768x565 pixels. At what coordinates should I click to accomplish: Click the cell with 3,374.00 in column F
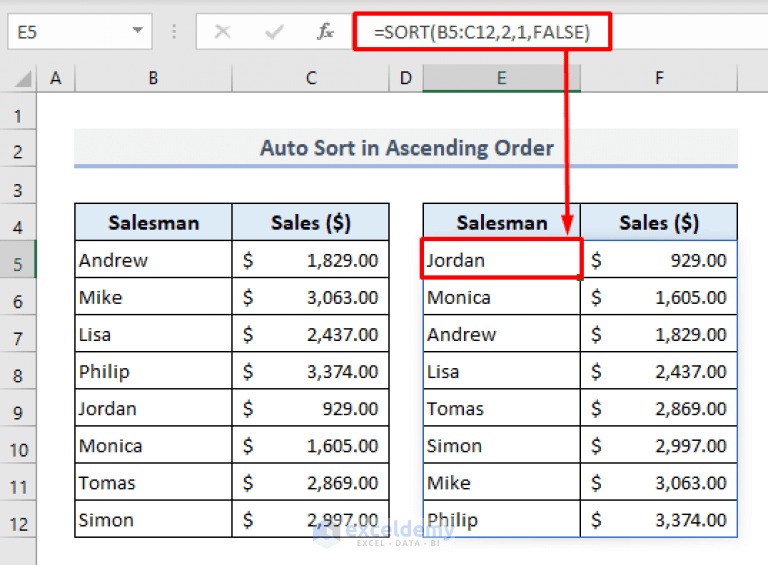click(659, 519)
